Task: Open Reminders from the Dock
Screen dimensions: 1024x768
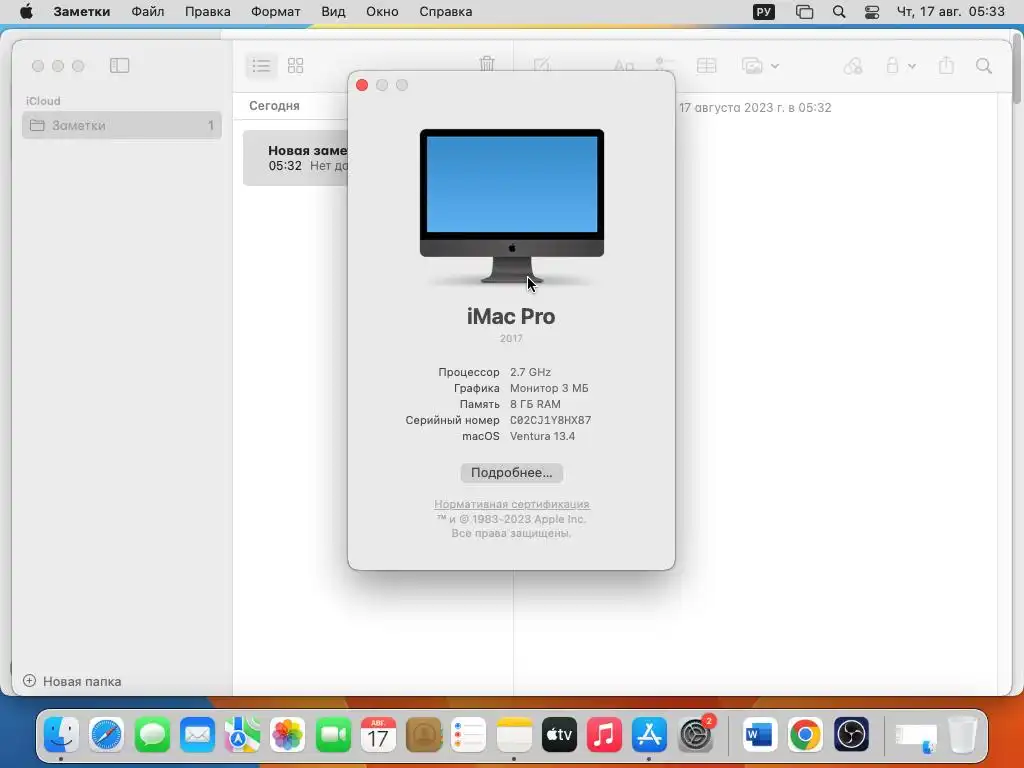Action: pos(469,735)
